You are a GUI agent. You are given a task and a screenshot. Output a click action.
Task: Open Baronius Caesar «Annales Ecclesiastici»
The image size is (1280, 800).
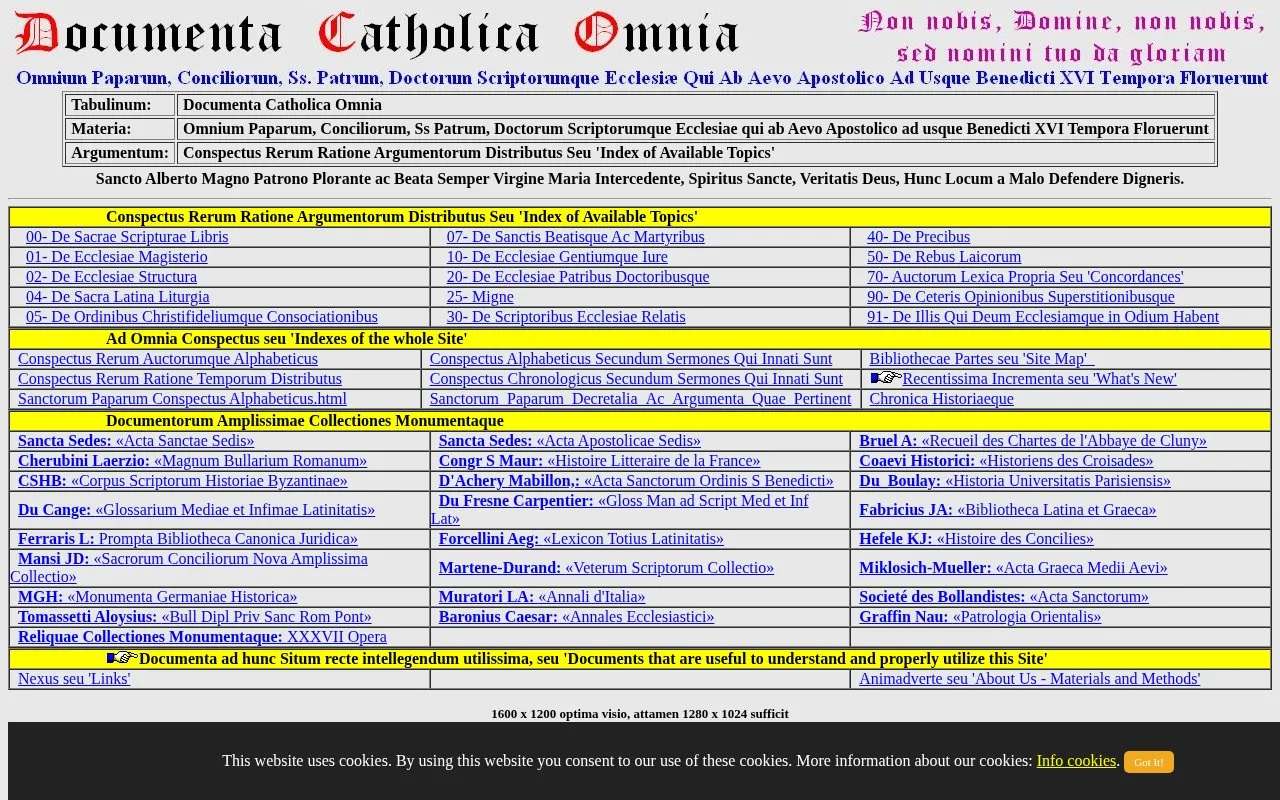tap(576, 617)
